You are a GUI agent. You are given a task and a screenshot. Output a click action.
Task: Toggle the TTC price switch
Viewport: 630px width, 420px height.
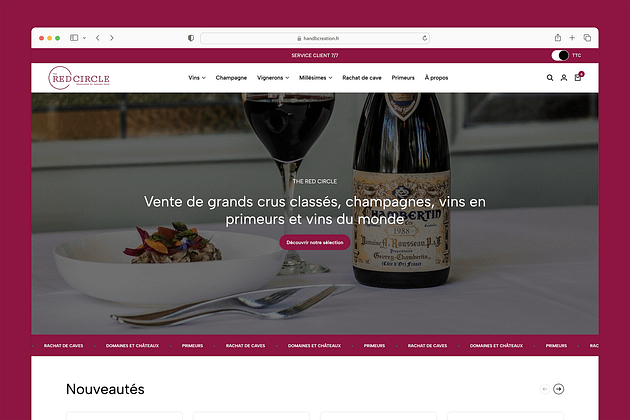point(560,55)
